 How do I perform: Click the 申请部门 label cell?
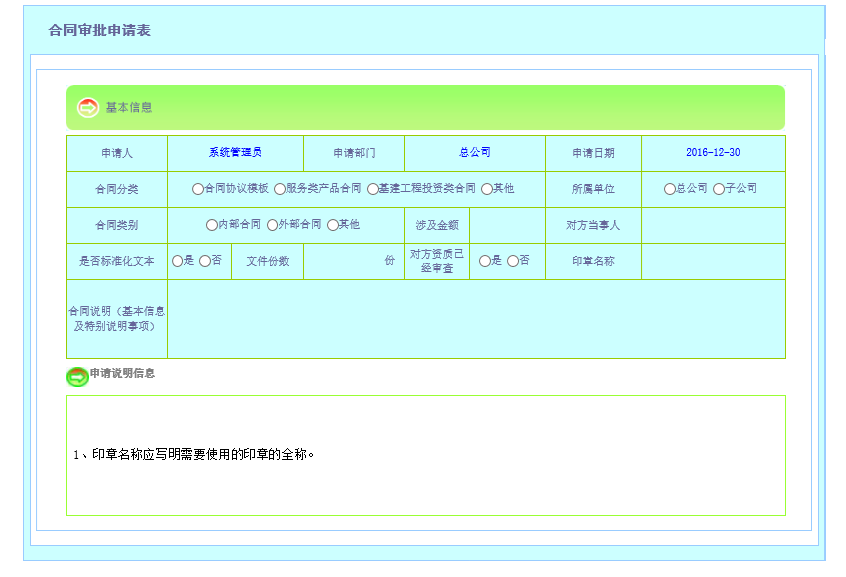(x=354, y=153)
